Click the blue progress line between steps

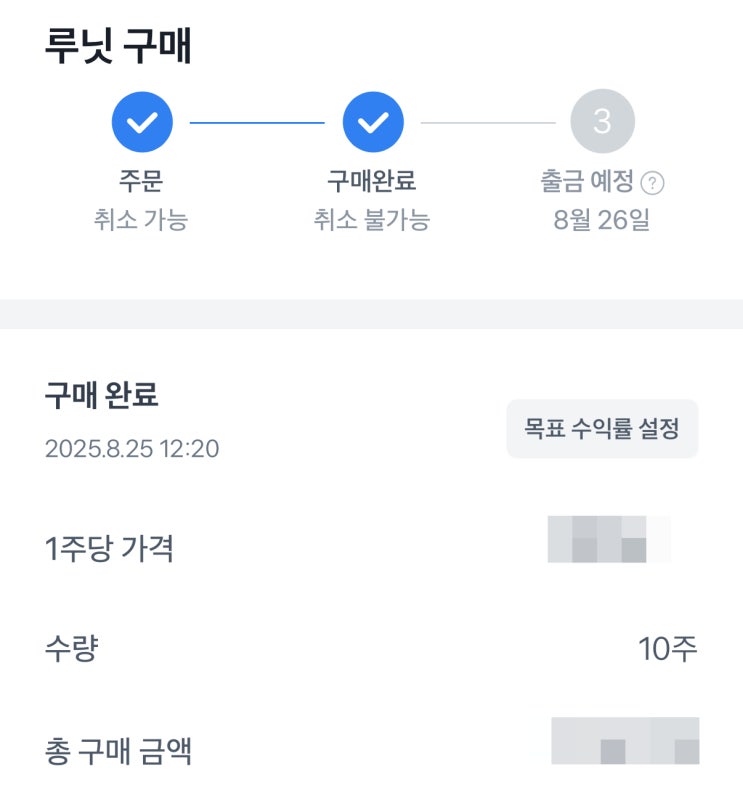257,122
